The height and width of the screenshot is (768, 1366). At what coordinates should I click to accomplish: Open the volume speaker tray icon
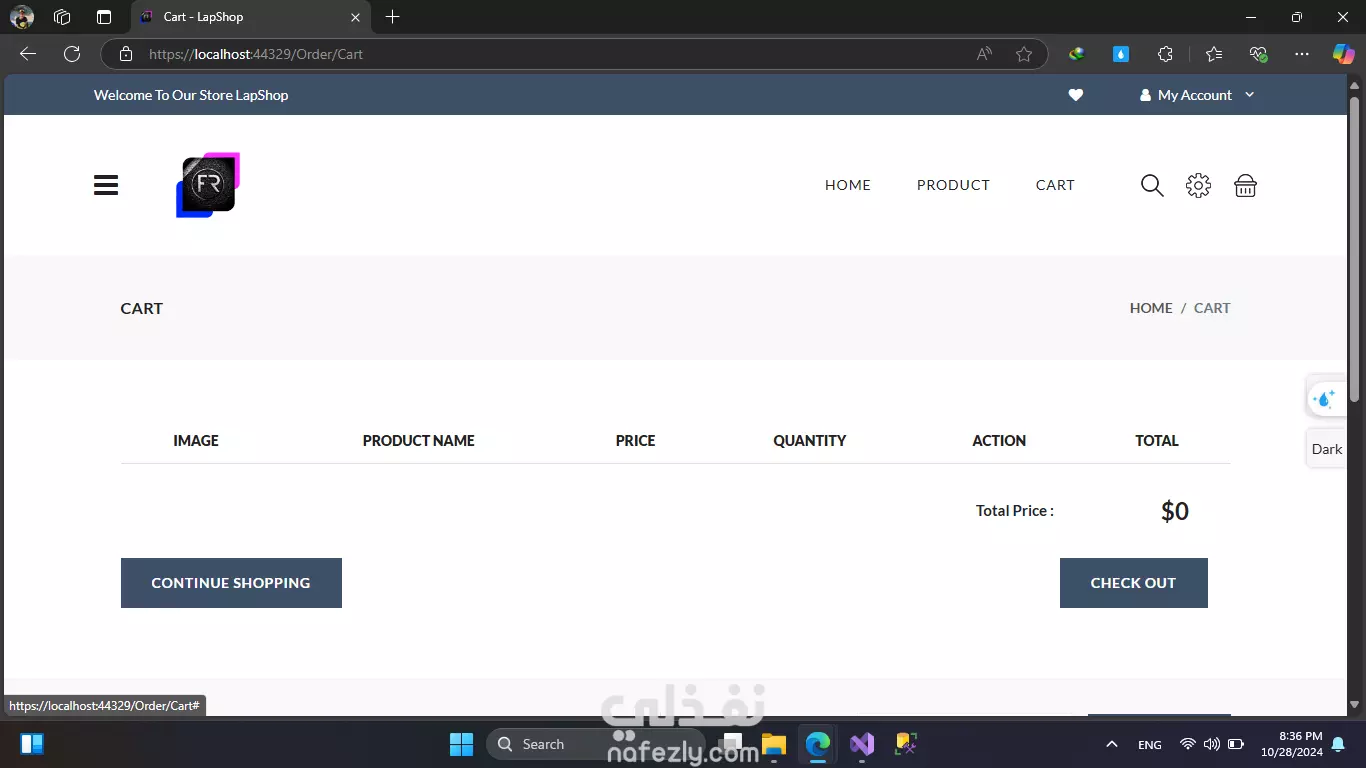[1212, 744]
